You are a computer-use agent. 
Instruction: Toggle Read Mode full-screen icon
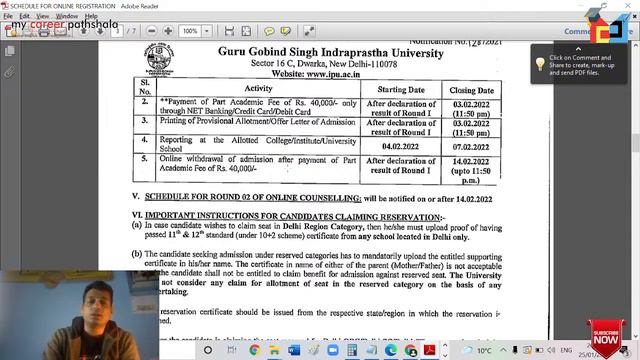(309, 31)
